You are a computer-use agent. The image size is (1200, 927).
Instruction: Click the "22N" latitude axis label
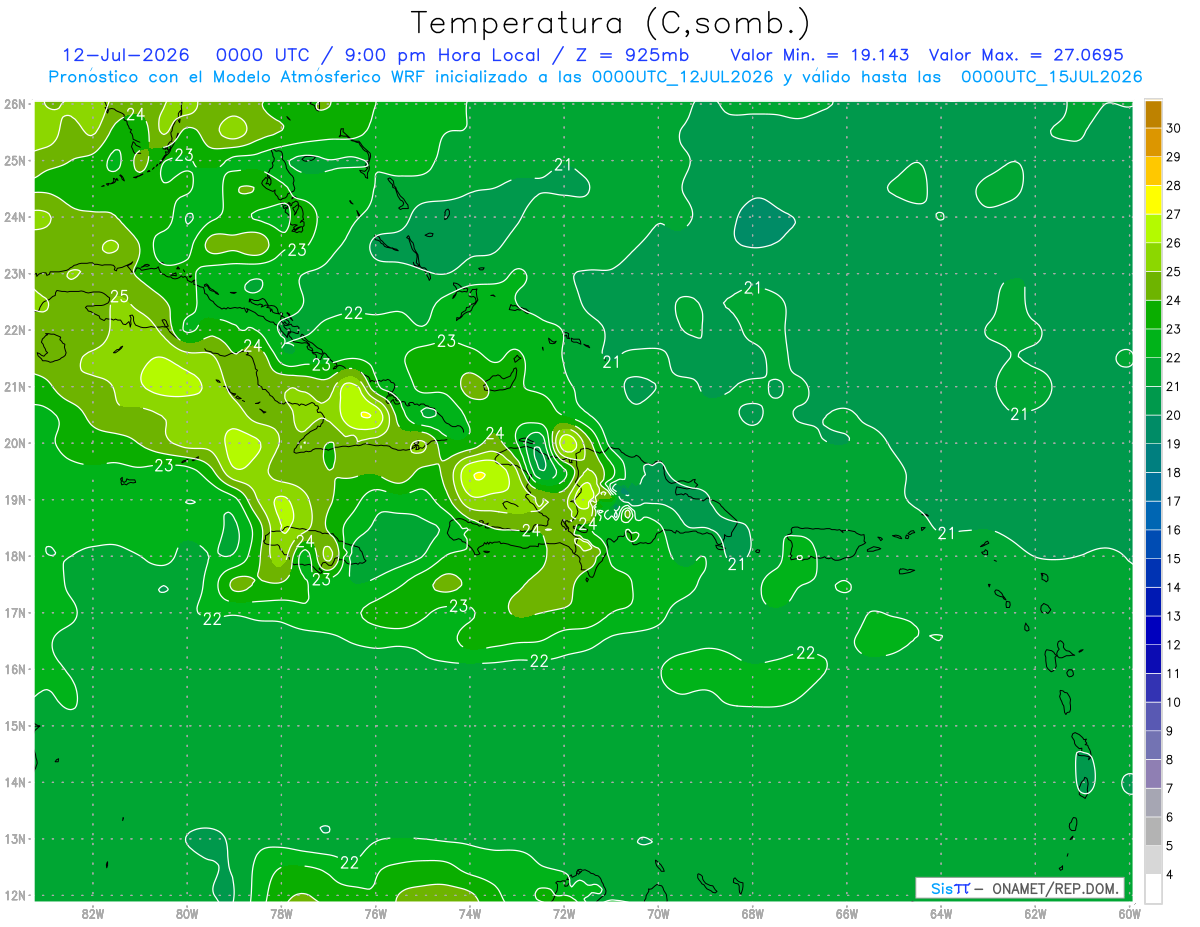15,330
